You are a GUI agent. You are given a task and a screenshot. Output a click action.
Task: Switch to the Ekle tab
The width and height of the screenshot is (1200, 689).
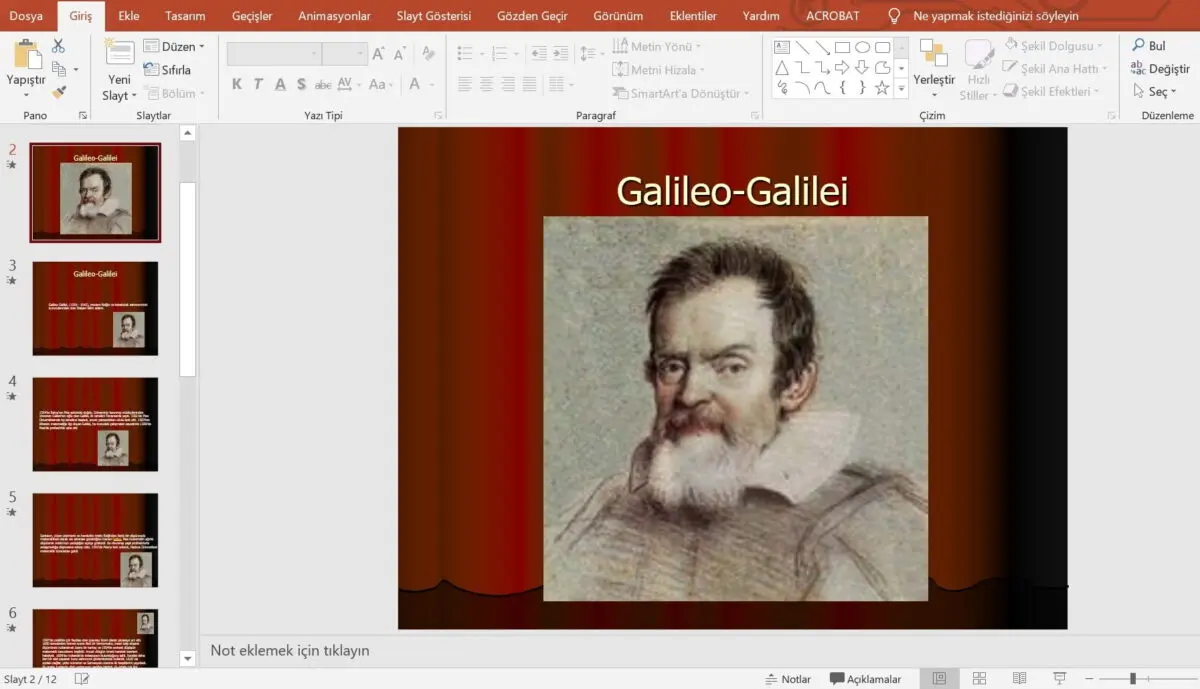(x=129, y=16)
